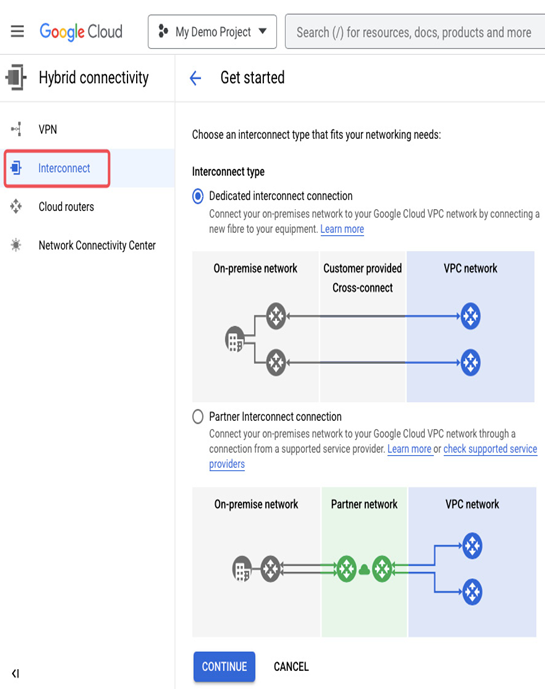The width and height of the screenshot is (558, 689).
Task: Click the back arrow beside Get started
Action: pos(195,78)
